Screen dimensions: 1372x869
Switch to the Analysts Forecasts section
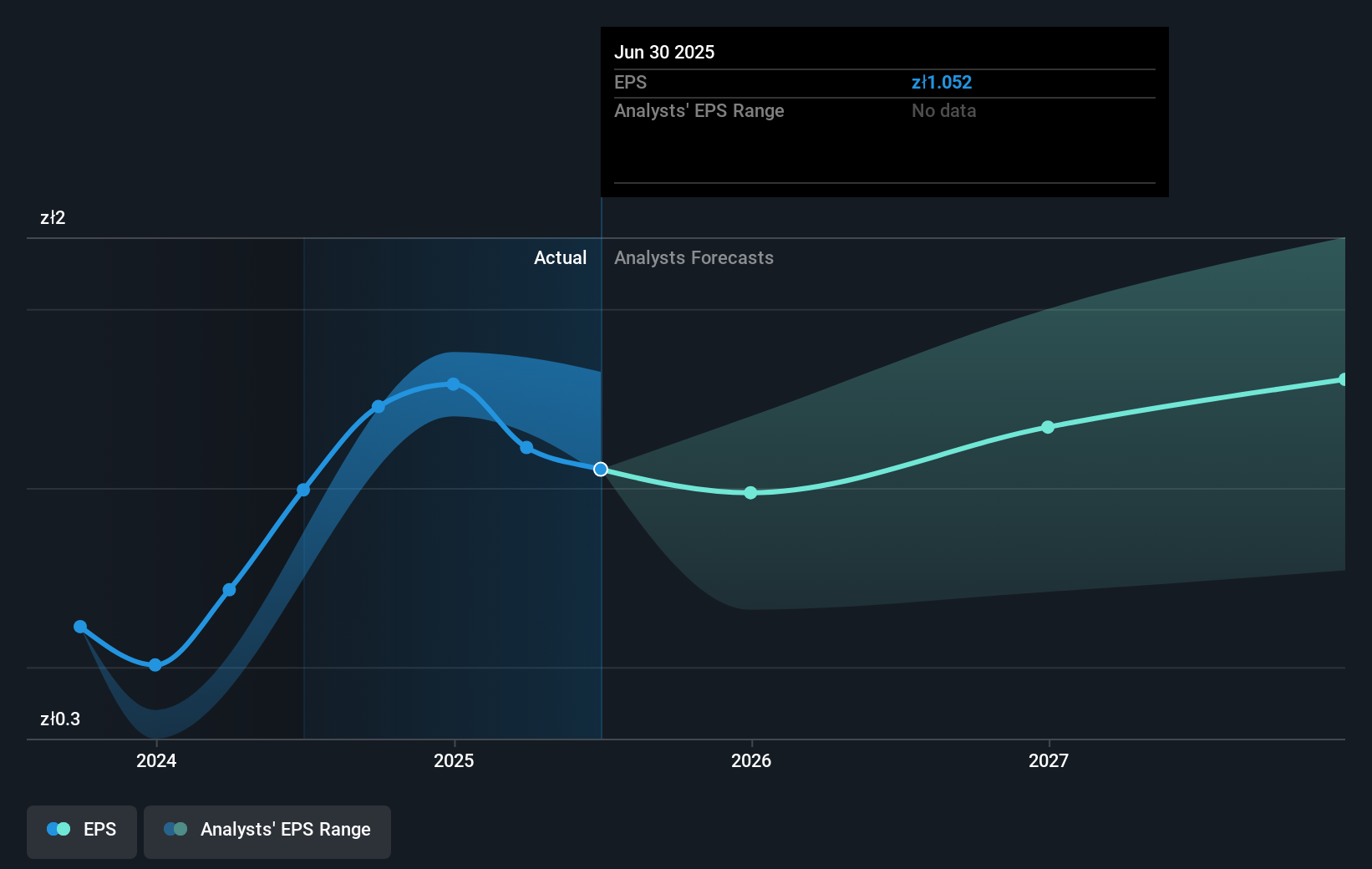[x=694, y=258]
